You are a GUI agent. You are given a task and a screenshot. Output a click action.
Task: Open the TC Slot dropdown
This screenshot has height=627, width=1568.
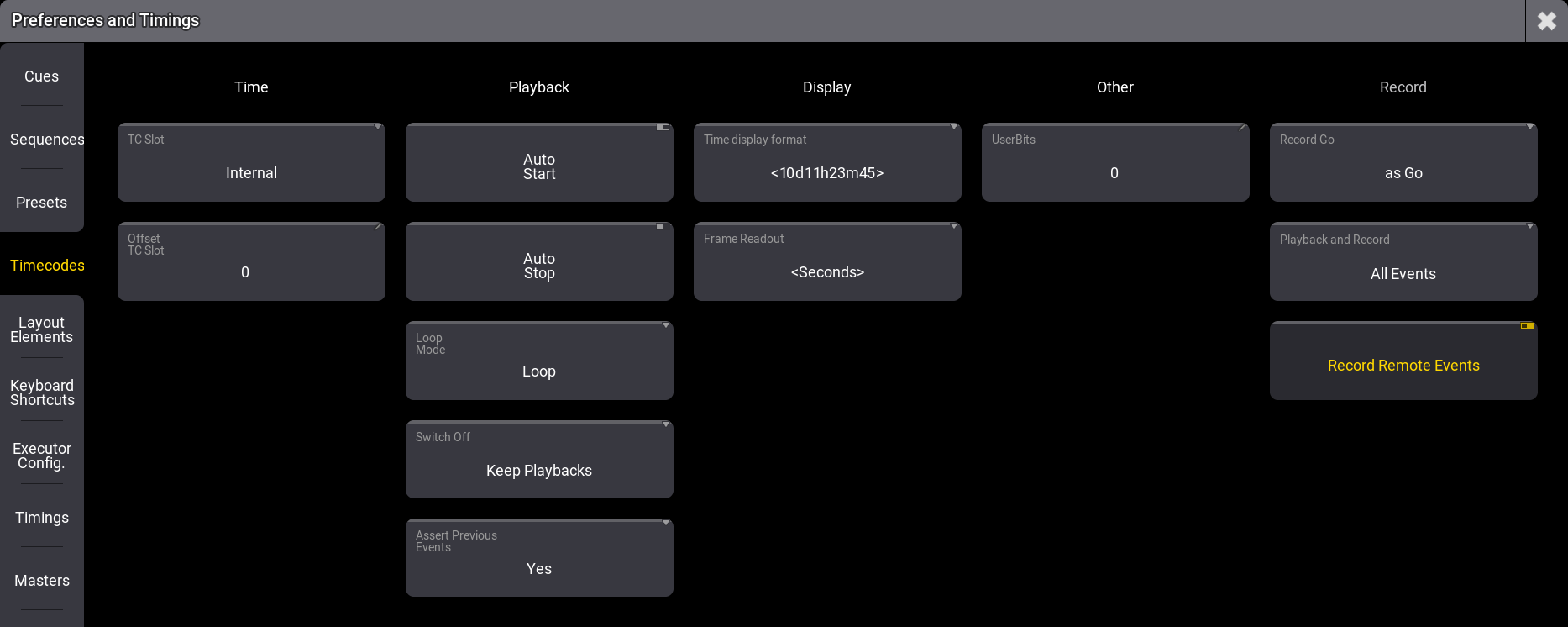[251, 162]
